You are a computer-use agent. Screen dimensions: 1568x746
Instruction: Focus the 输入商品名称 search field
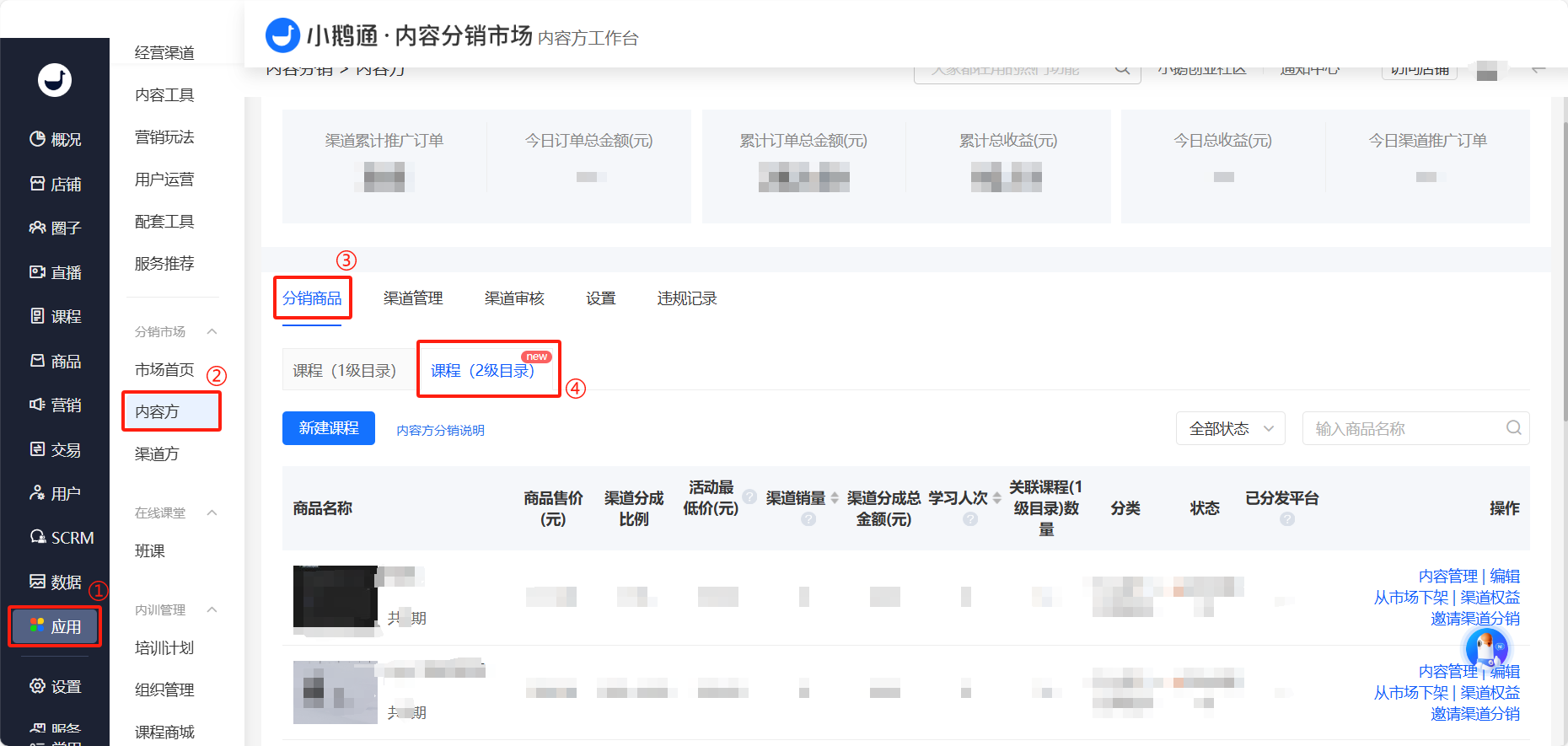(1416, 428)
